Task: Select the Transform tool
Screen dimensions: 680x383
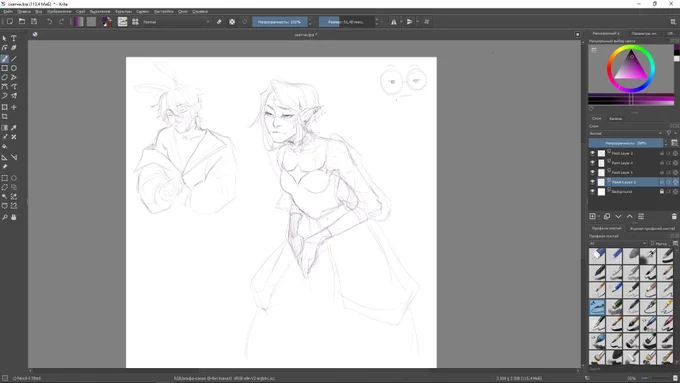Action: [x=5, y=107]
